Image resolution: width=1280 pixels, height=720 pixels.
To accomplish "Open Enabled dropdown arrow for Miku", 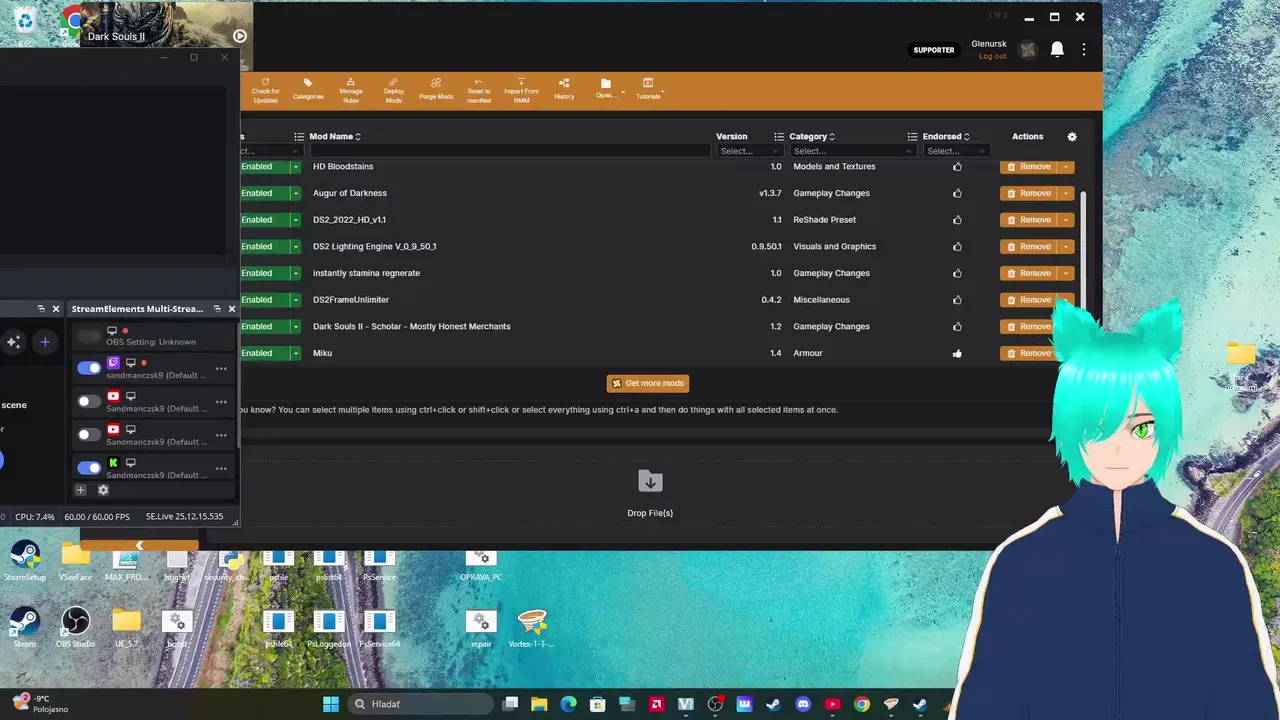I will (296, 353).
